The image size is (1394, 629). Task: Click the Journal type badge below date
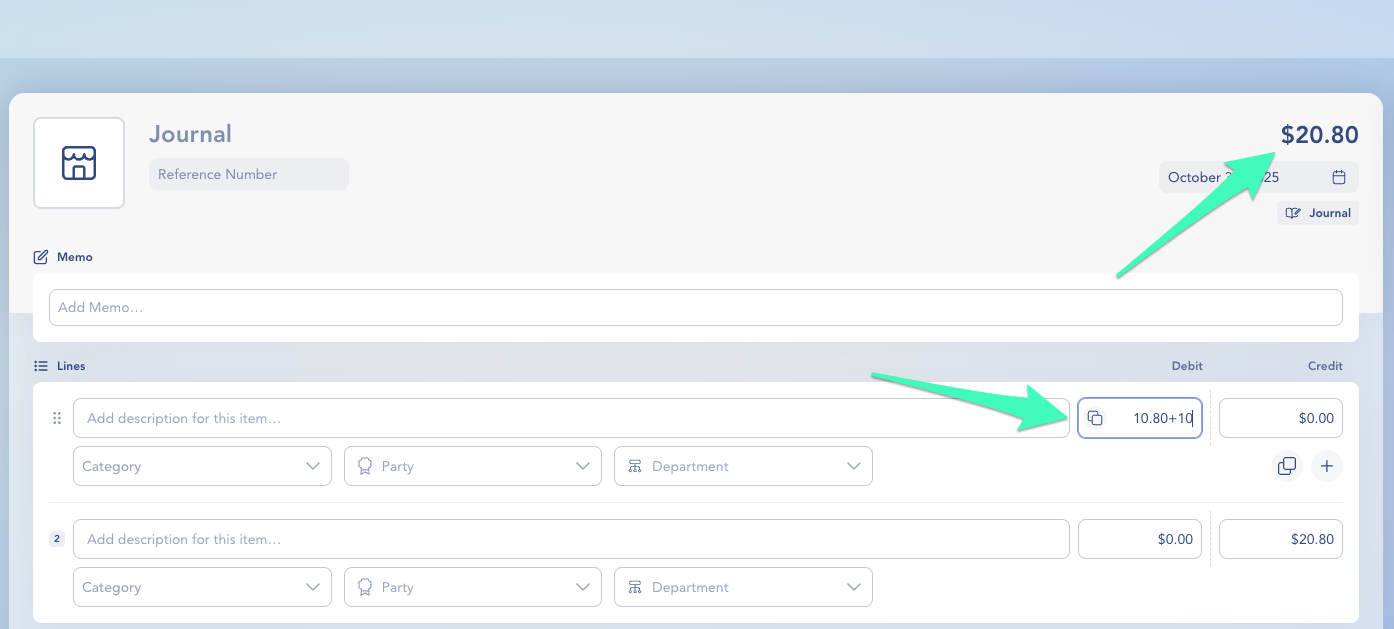pyautogui.click(x=1317, y=213)
